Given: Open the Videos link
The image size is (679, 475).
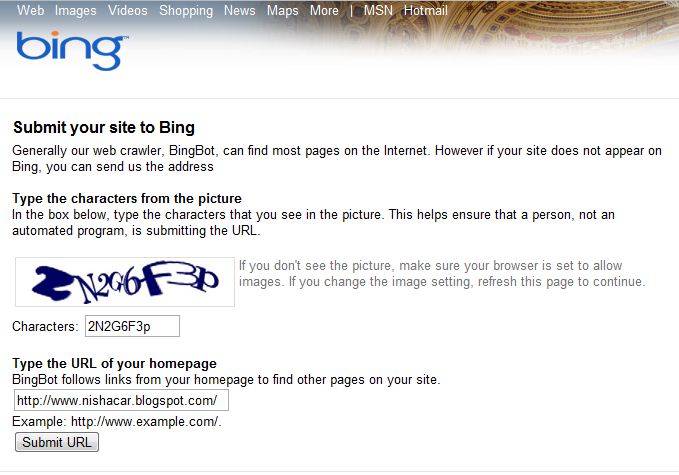Looking at the screenshot, I should [126, 11].
